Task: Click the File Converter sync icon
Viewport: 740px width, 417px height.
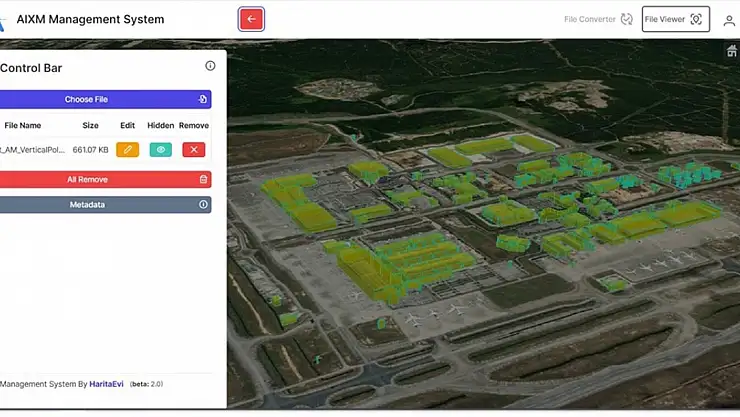Action: (627, 19)
